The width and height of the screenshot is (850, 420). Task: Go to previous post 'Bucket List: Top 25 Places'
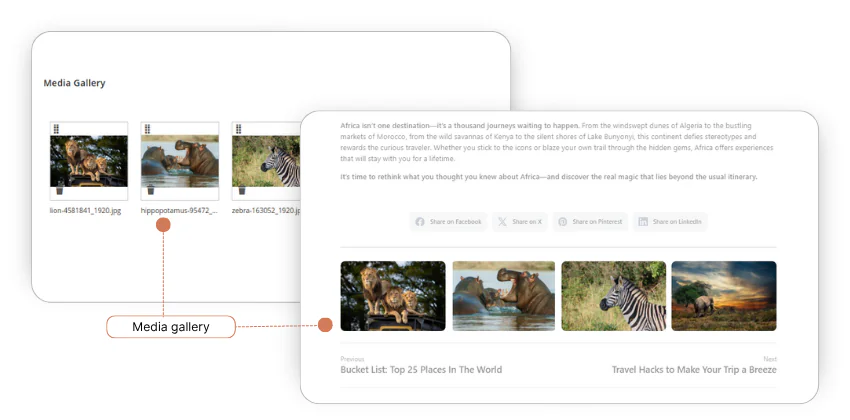coord(421,369)
